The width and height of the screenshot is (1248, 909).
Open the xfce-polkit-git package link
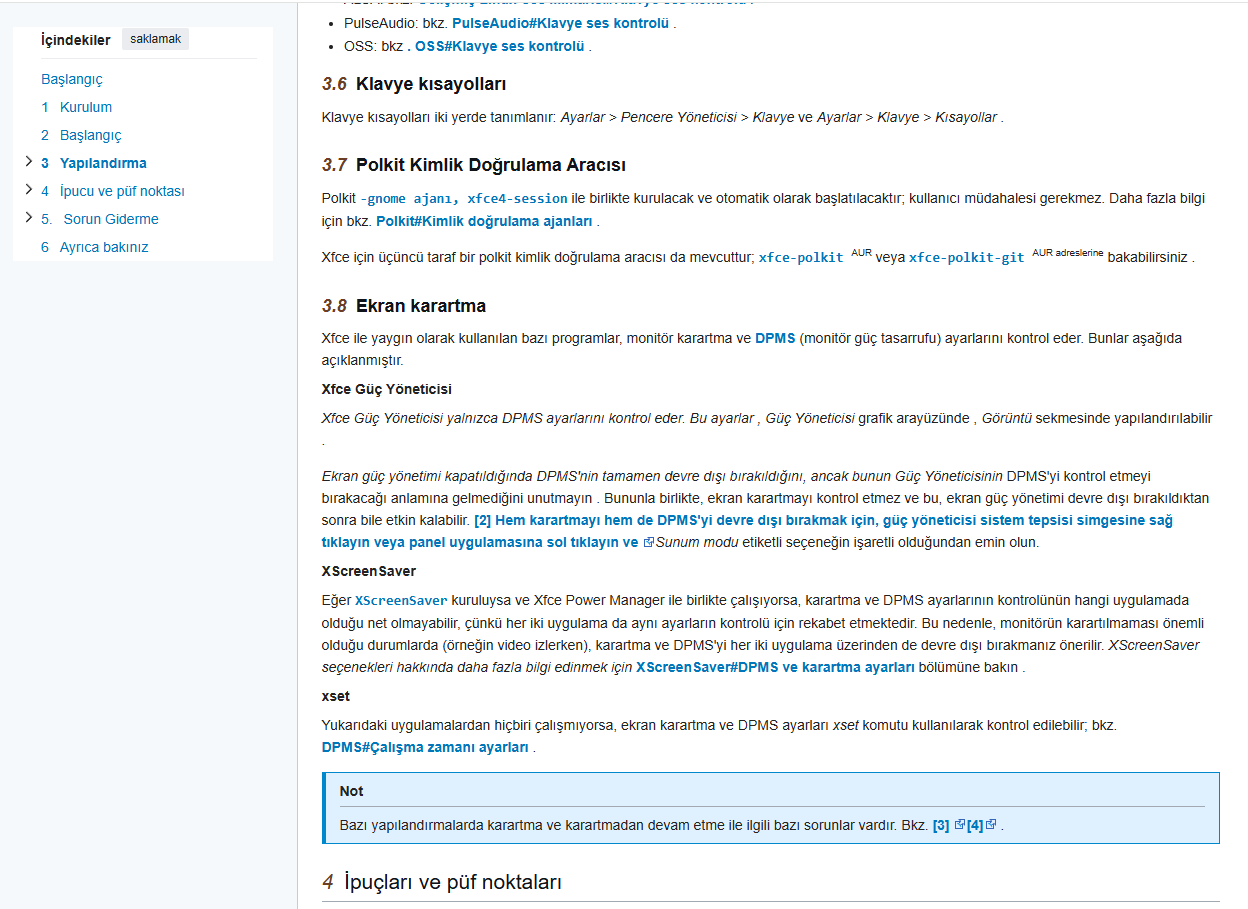point(966,257)
